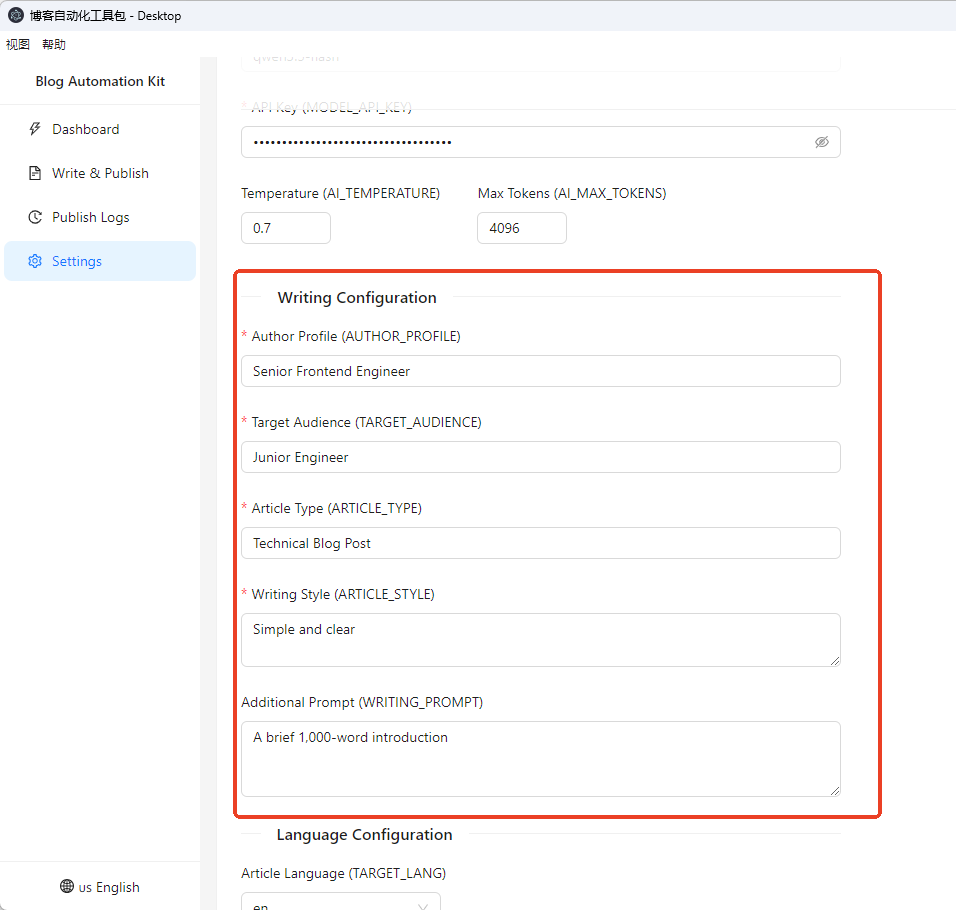
Task: Grab the Additional Prompt textarea resize handle
Action: (x=835, y=791)
